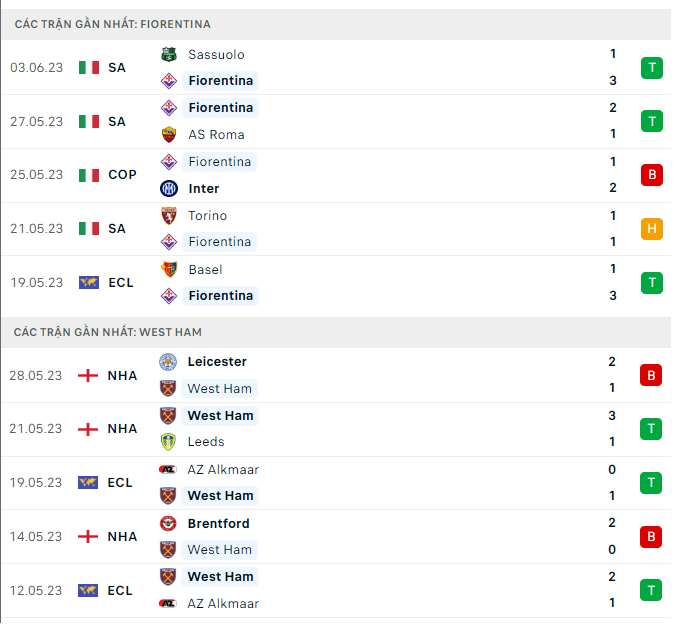Click the England flag on 28.05.23 row

pos(89,376)
